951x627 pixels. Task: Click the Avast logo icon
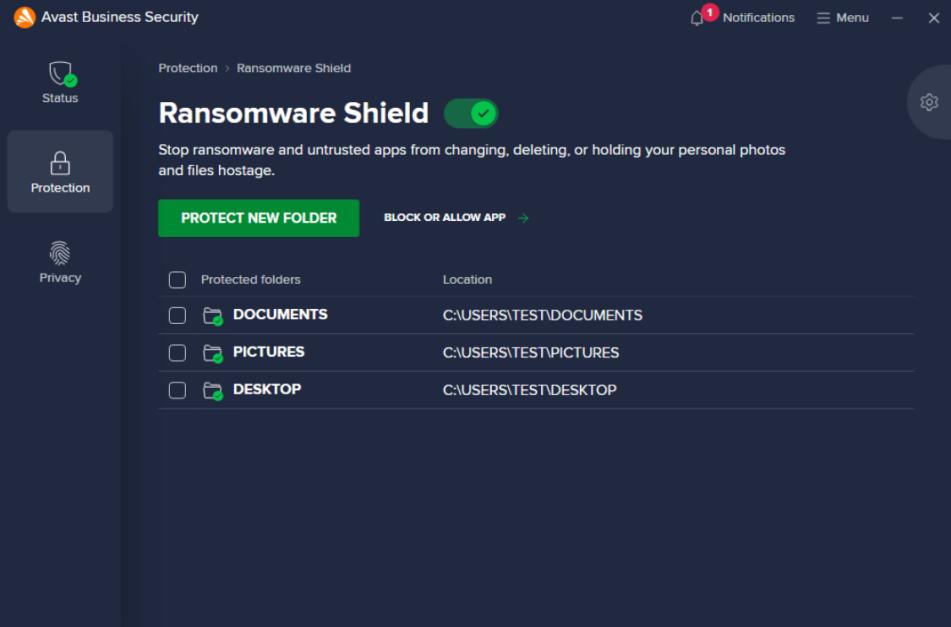(24, 17)
